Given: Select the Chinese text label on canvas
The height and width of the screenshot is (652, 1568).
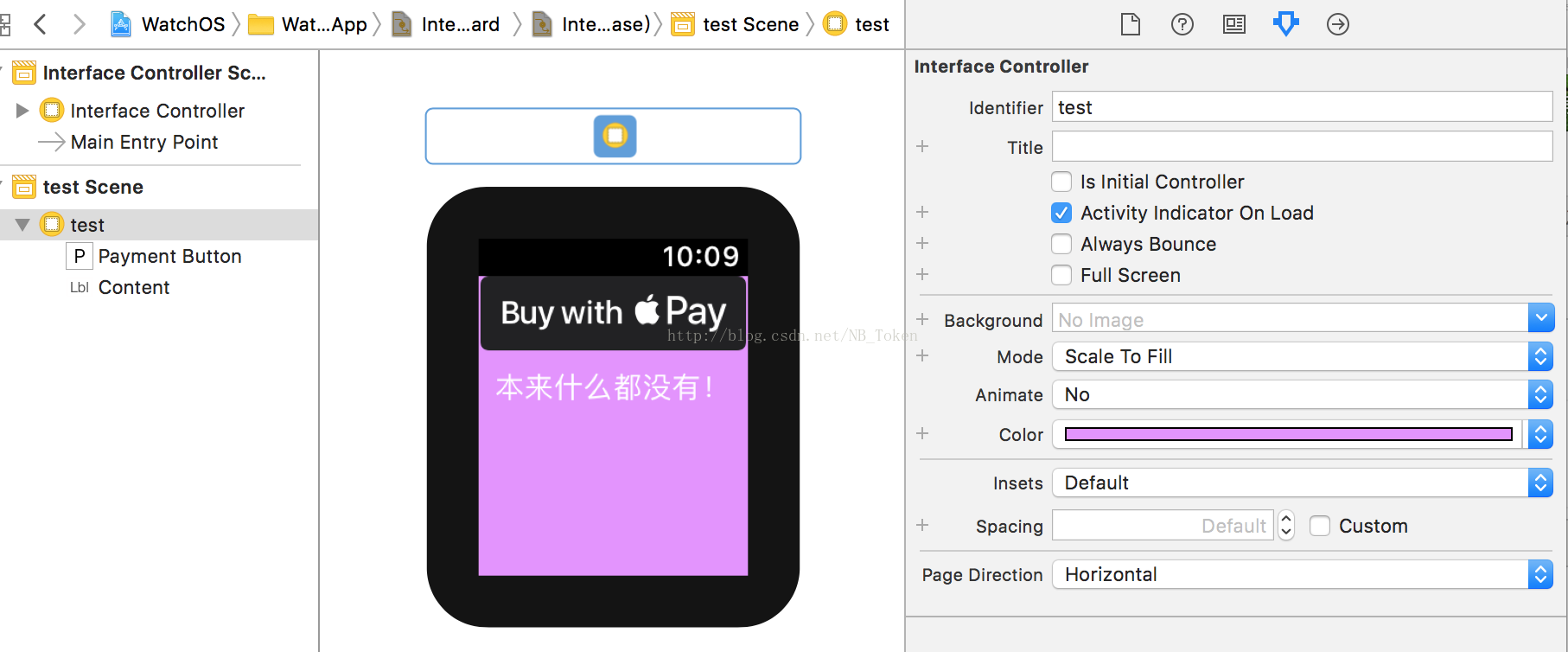Looking at the screenshot, I should (605, 387).
